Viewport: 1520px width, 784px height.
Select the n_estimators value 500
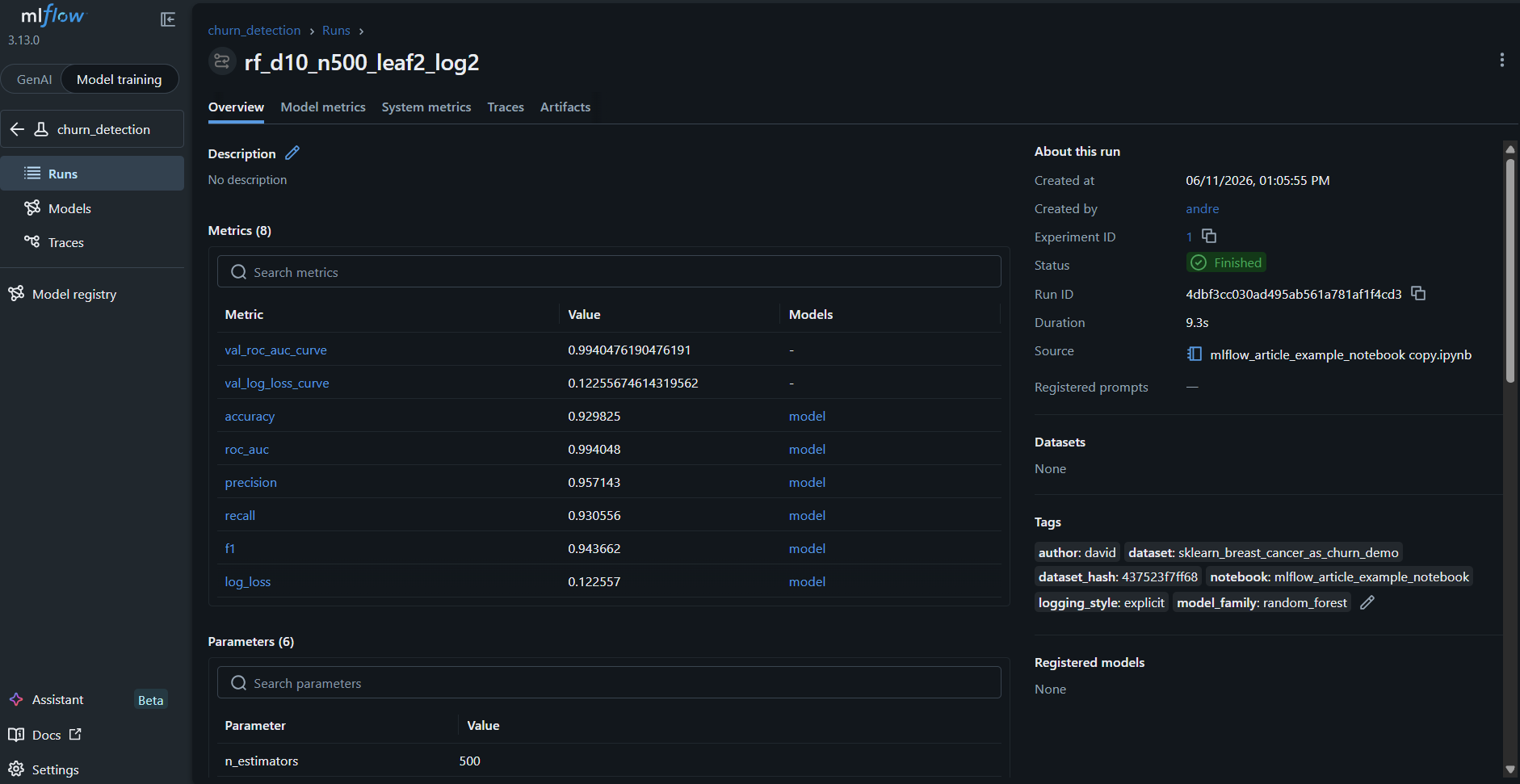[469, 761]
